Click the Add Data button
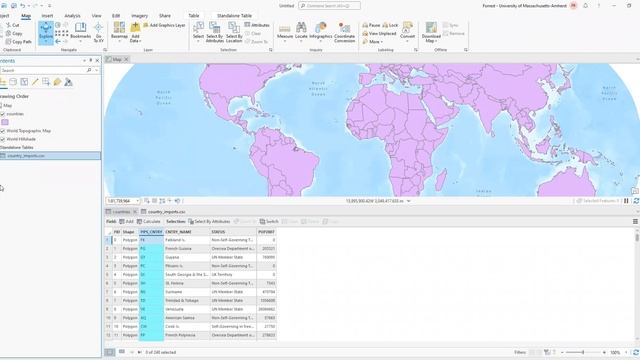The height and width of the screenshot is (360, 640). tap(135, 33)
